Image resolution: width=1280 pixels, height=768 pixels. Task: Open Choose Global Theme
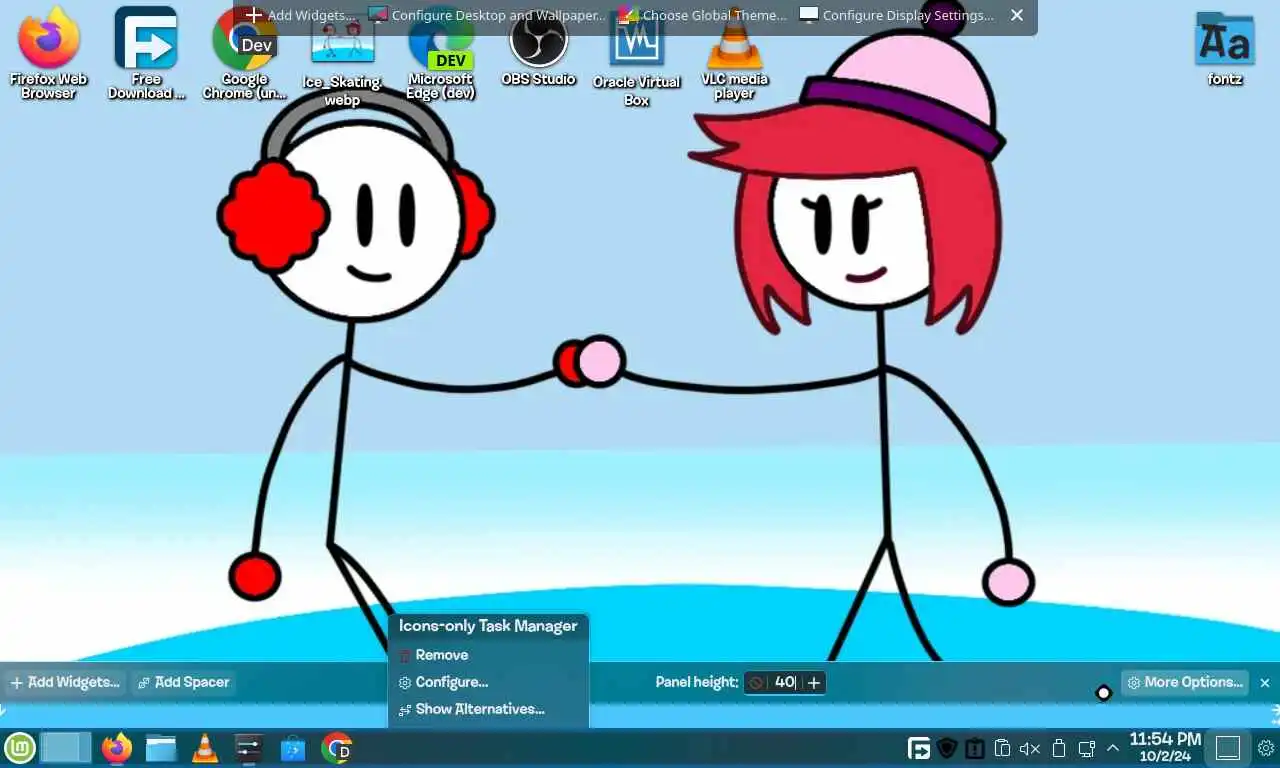(x=703, y=15)
